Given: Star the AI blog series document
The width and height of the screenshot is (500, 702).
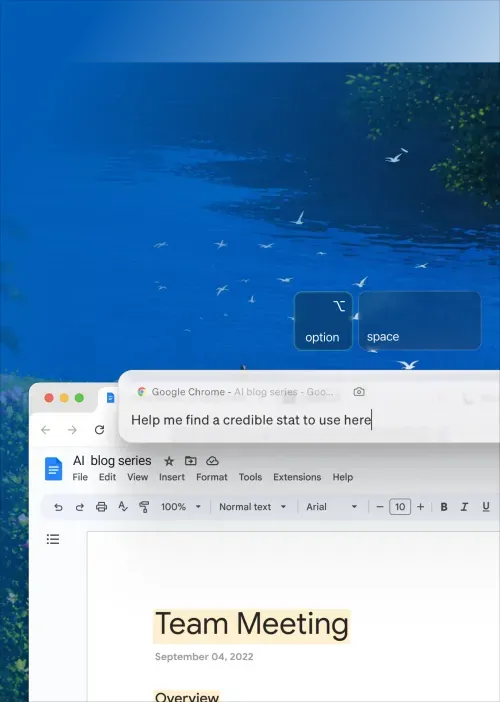Looking at the screenshot, I should coord(169,461).
